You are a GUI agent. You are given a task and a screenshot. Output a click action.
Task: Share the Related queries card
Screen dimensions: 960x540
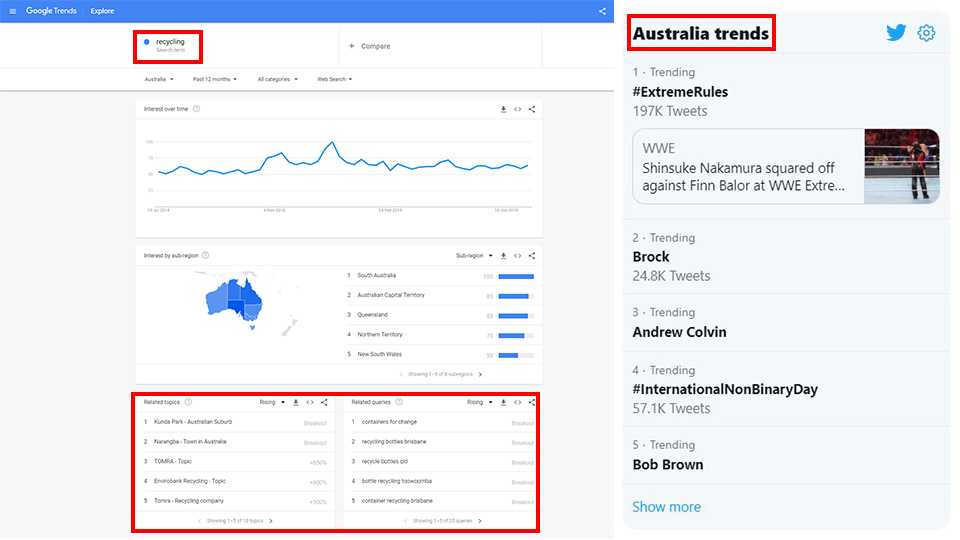pos(531,402)
